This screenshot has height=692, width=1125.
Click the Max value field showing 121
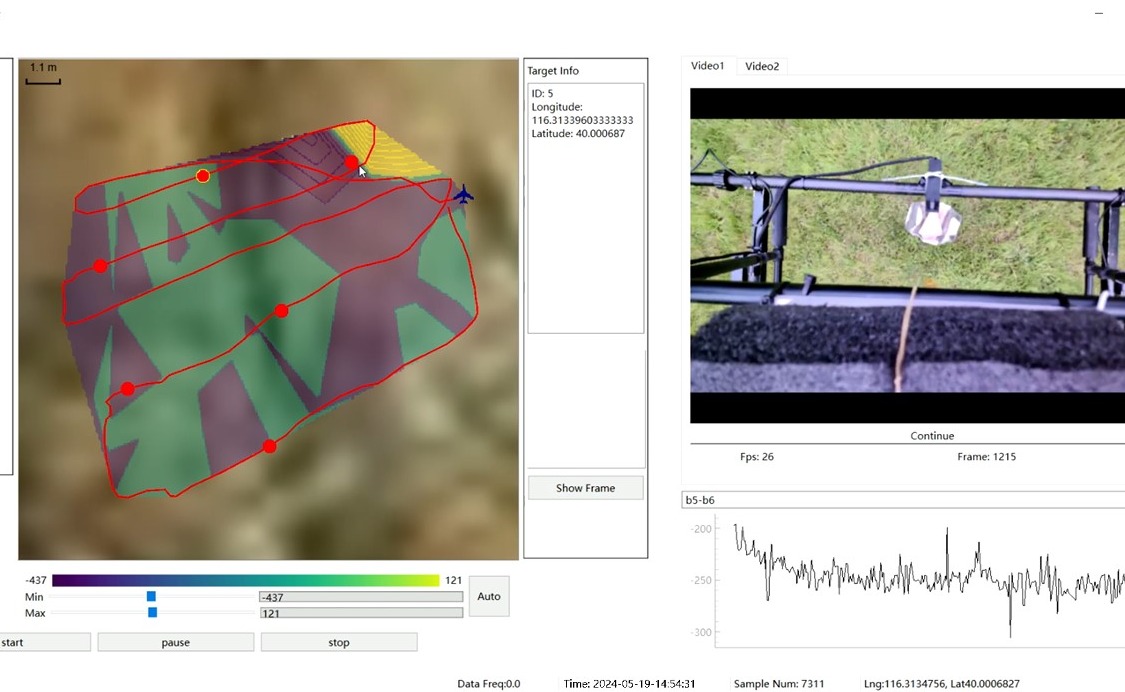coord(360,613)
